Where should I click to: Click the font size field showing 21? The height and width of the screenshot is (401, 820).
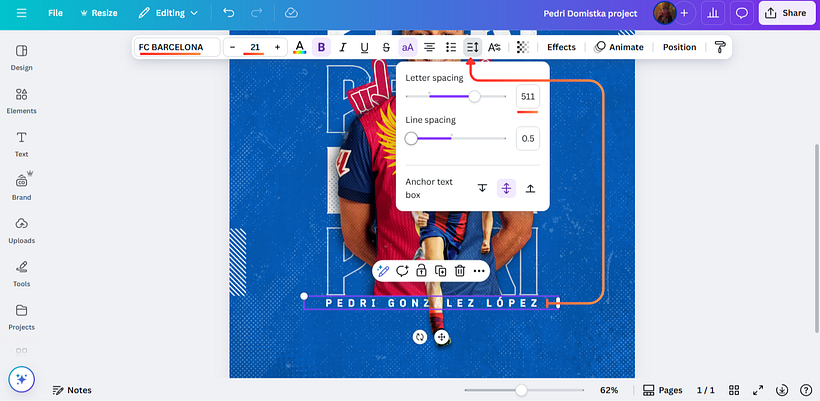click(x=255, y=47)
